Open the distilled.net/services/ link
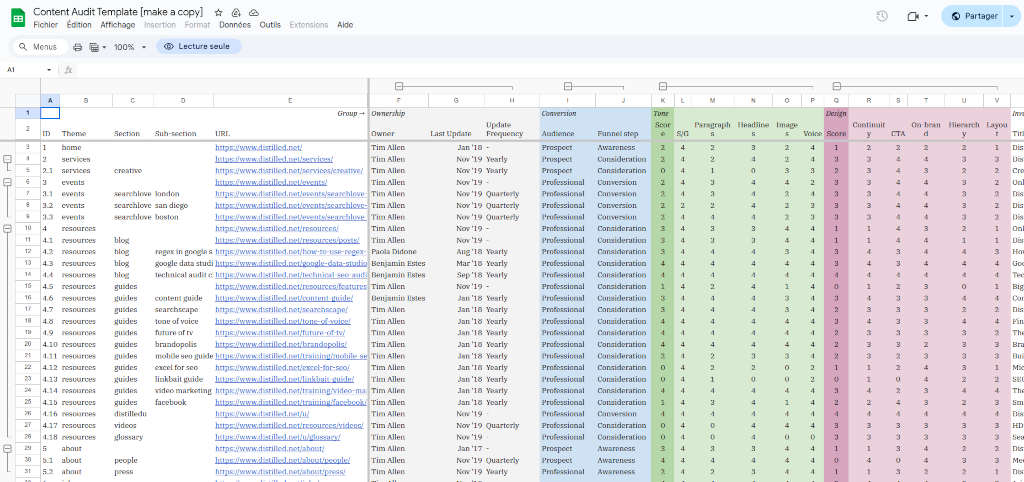This screenshot has width=1024, height=482. click(274, 159)
